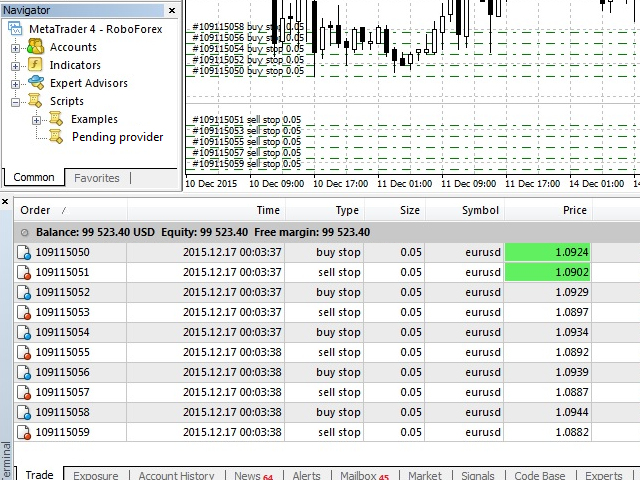This screenshot has height=480, width=640.
Task: Click chart label #109115050 buy stop 0.05
Action: coord(248,71)
